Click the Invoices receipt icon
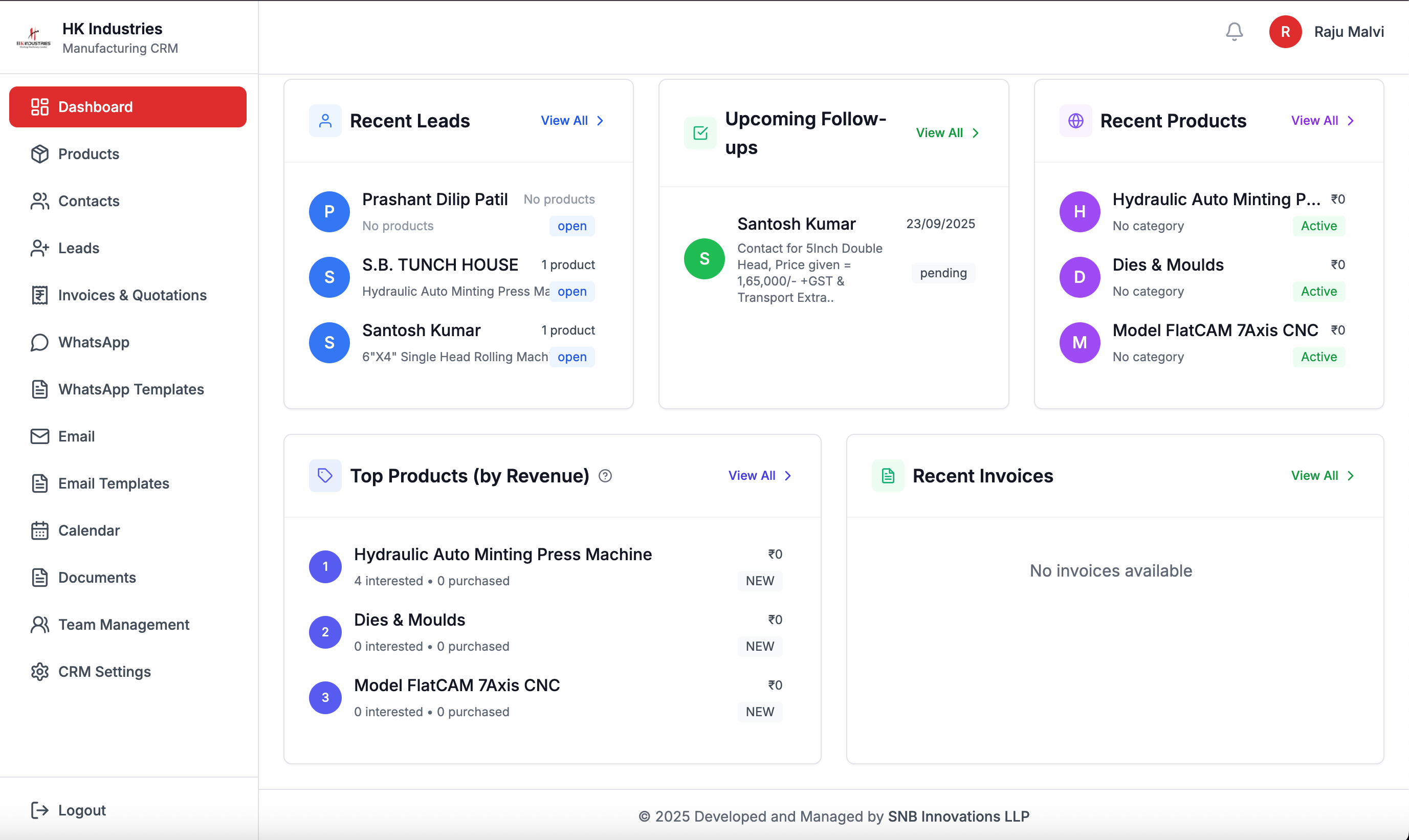Screen dimensions: 1409x840 39,295
